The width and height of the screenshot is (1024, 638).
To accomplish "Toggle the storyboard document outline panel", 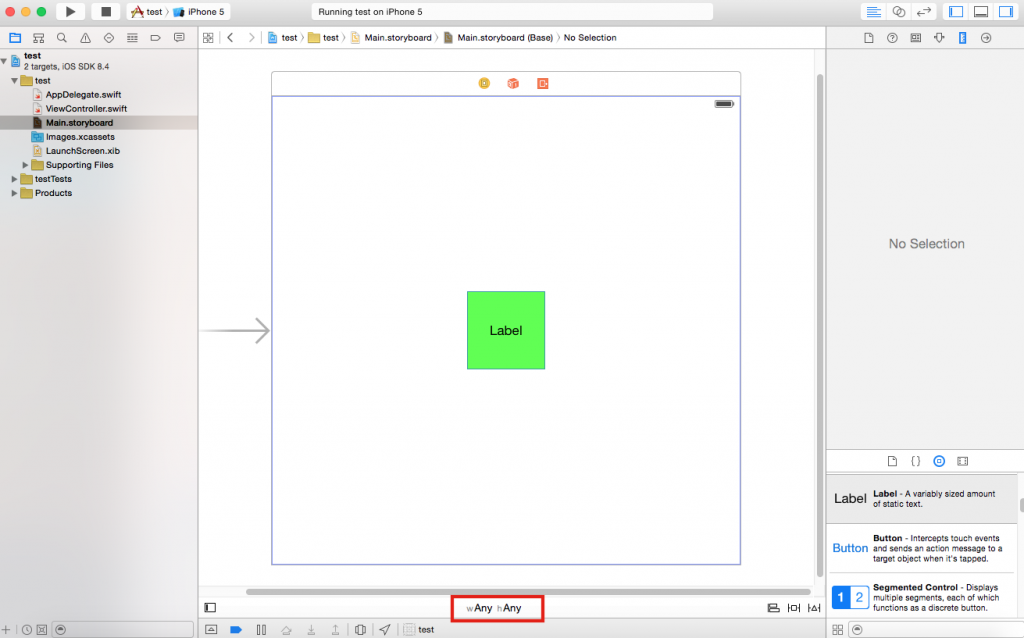I will tap(212, 607).
